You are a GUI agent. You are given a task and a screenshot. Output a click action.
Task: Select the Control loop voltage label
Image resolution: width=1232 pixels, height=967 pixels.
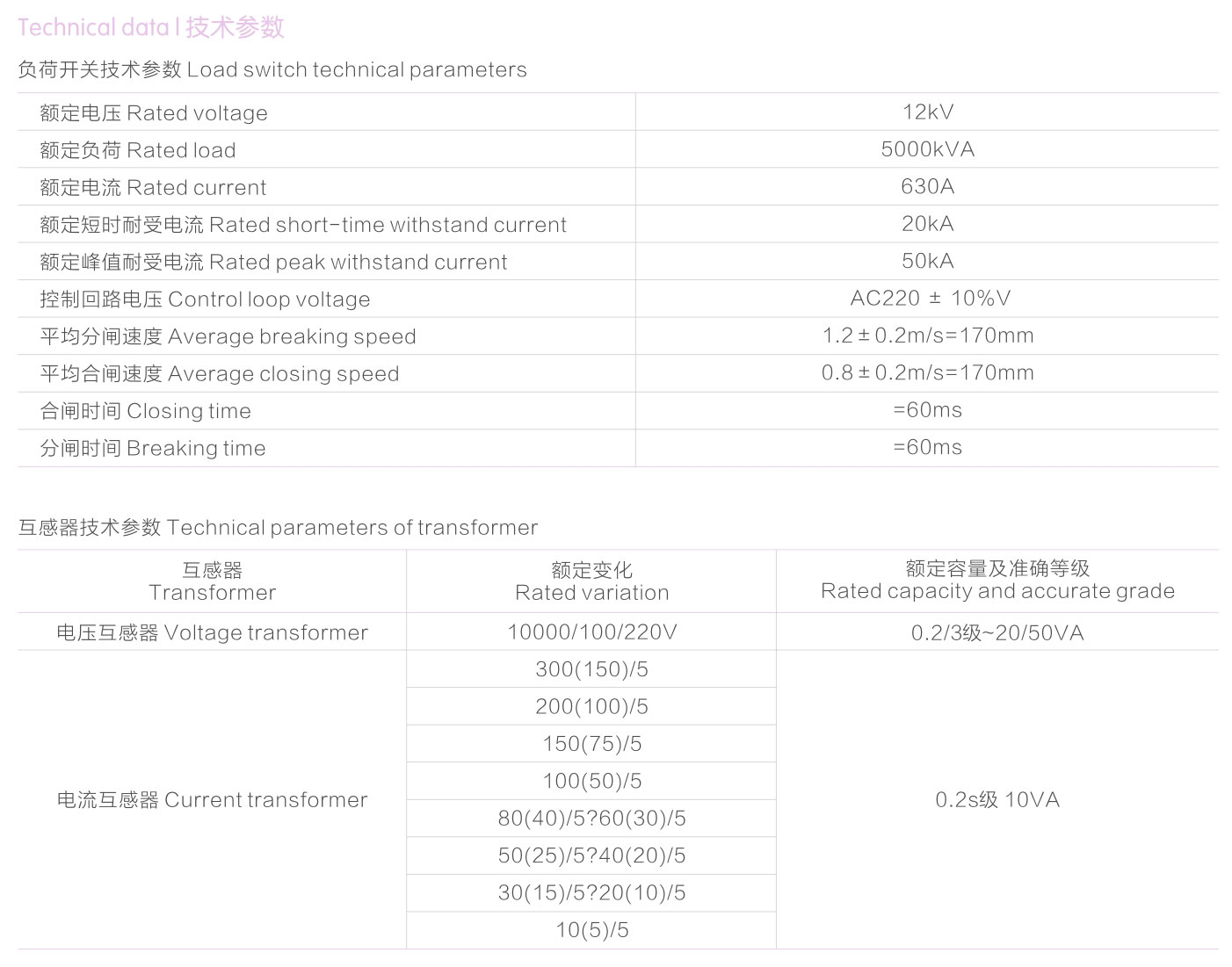tap(205, 299)
